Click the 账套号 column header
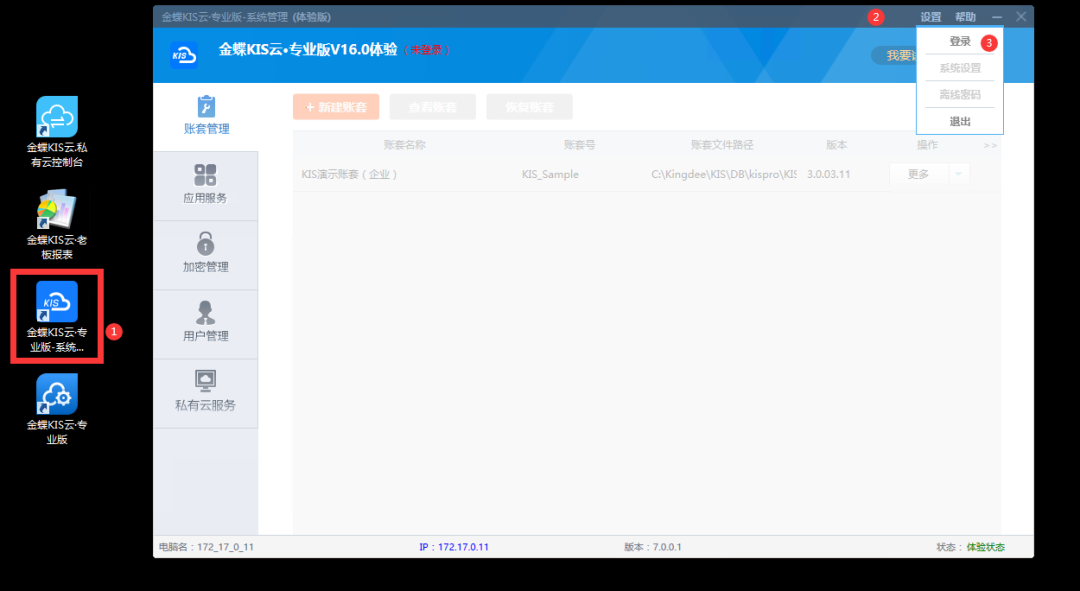The image size is (1080, 591). click(579, 145)
